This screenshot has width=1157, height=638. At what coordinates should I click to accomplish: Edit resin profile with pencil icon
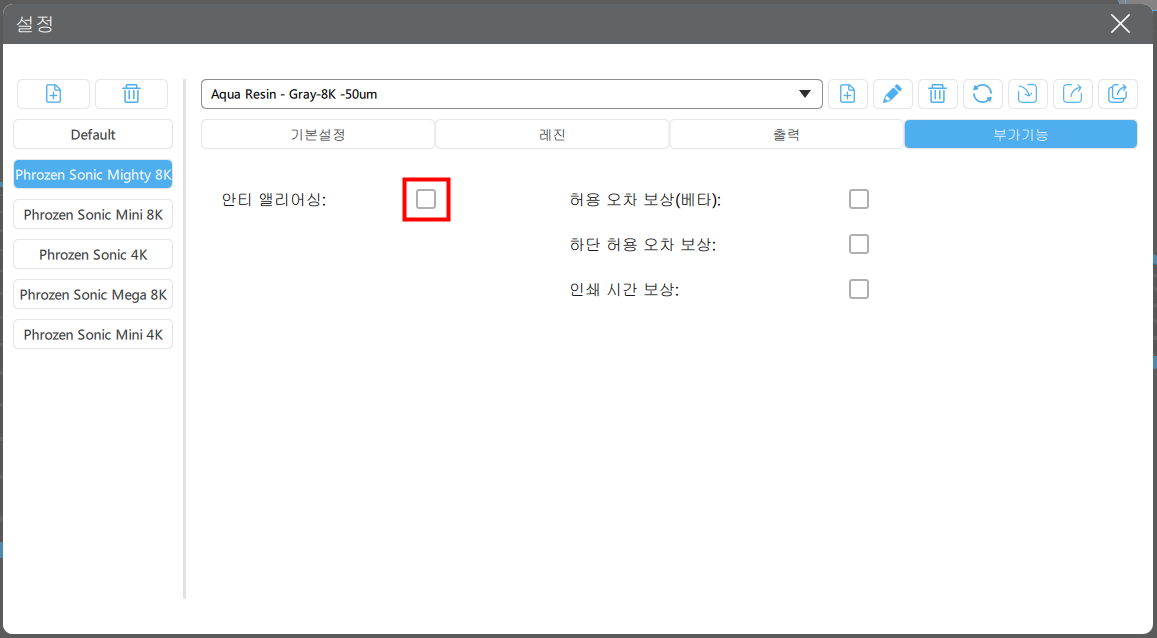pyautogui.click(x=893, y=94)
